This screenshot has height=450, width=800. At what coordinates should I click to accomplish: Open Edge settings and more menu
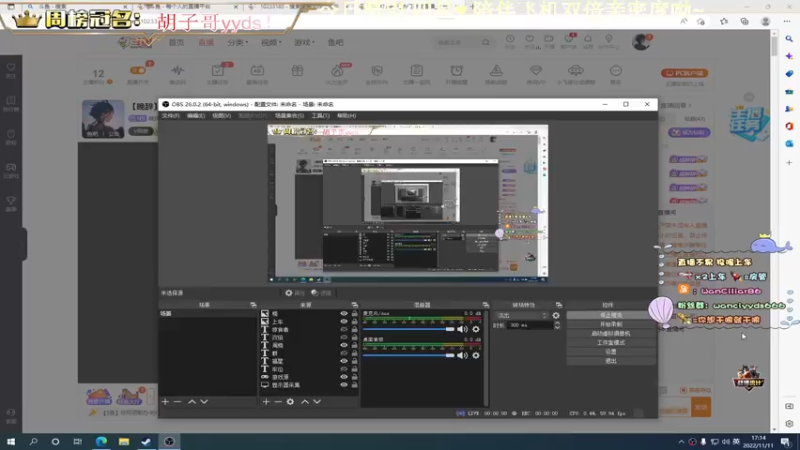pos(787,21)
